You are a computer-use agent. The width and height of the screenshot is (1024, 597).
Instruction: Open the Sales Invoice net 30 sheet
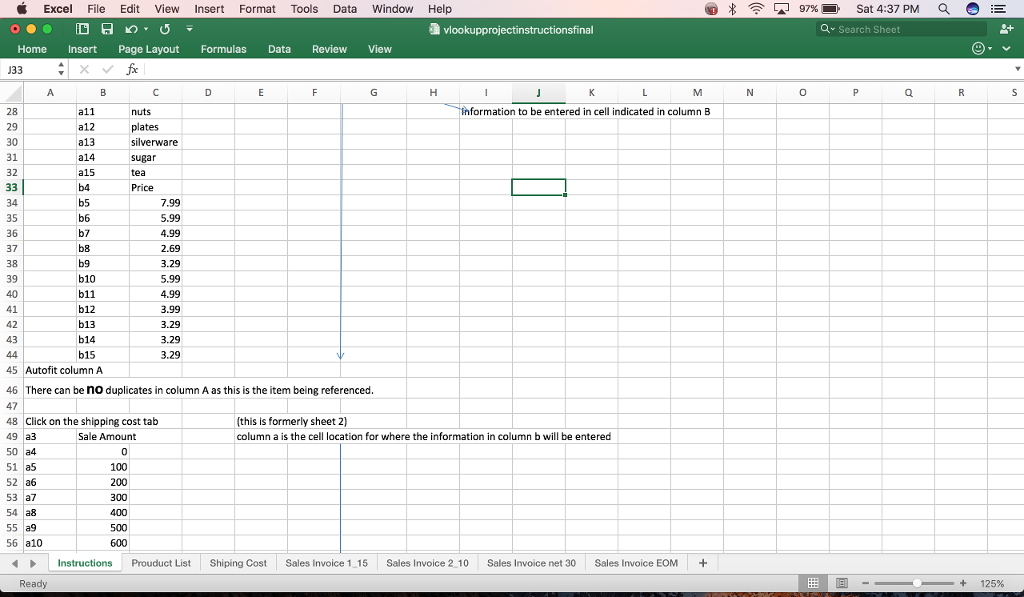coord(532,563)
